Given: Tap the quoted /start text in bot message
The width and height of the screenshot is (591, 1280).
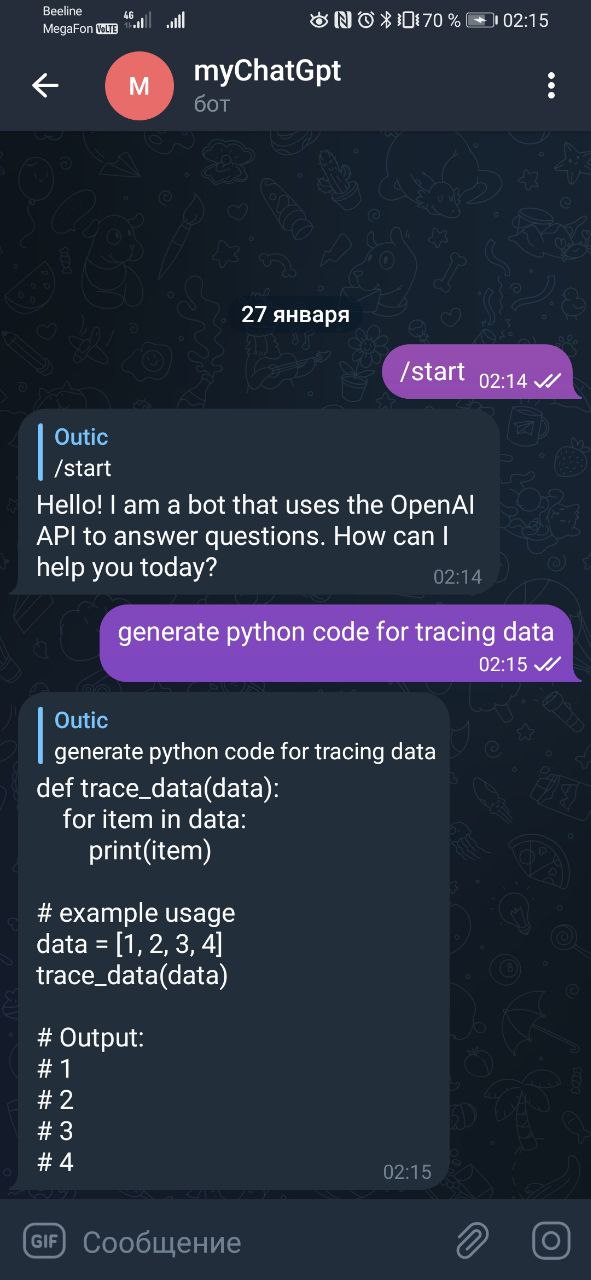Looking at the screenshot, I should tap(84, 468).
